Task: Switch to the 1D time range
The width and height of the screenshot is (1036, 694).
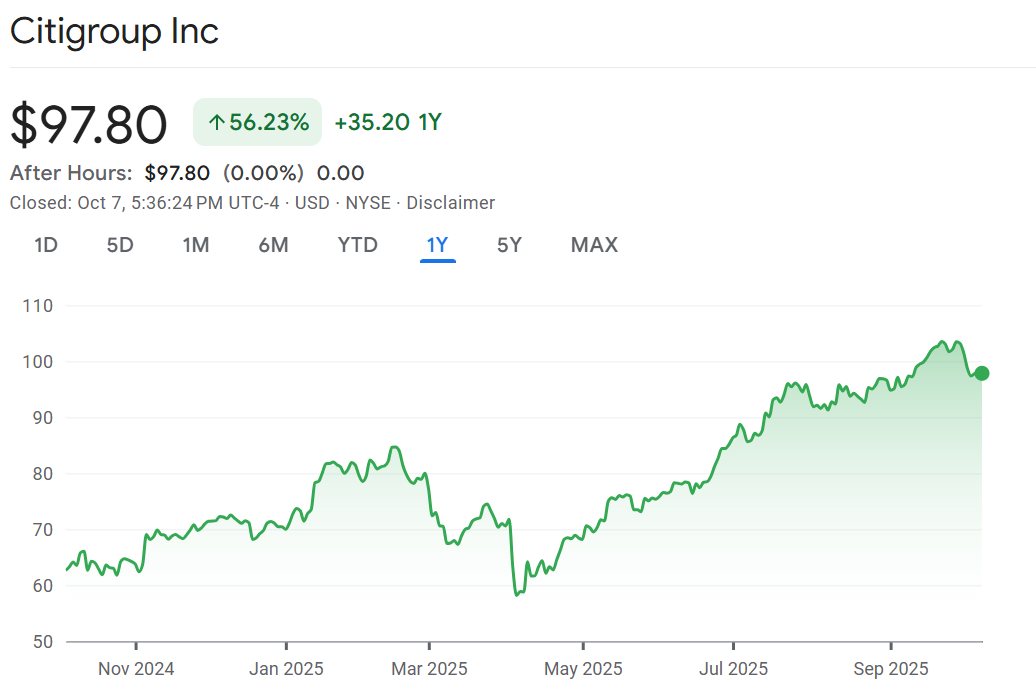Action: pyautogui.click(x=46, y=245)
